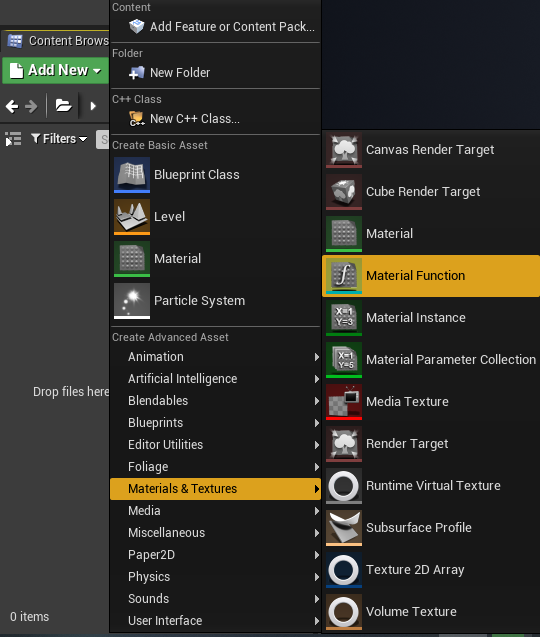Select the Material Function icon

point(344,276)
